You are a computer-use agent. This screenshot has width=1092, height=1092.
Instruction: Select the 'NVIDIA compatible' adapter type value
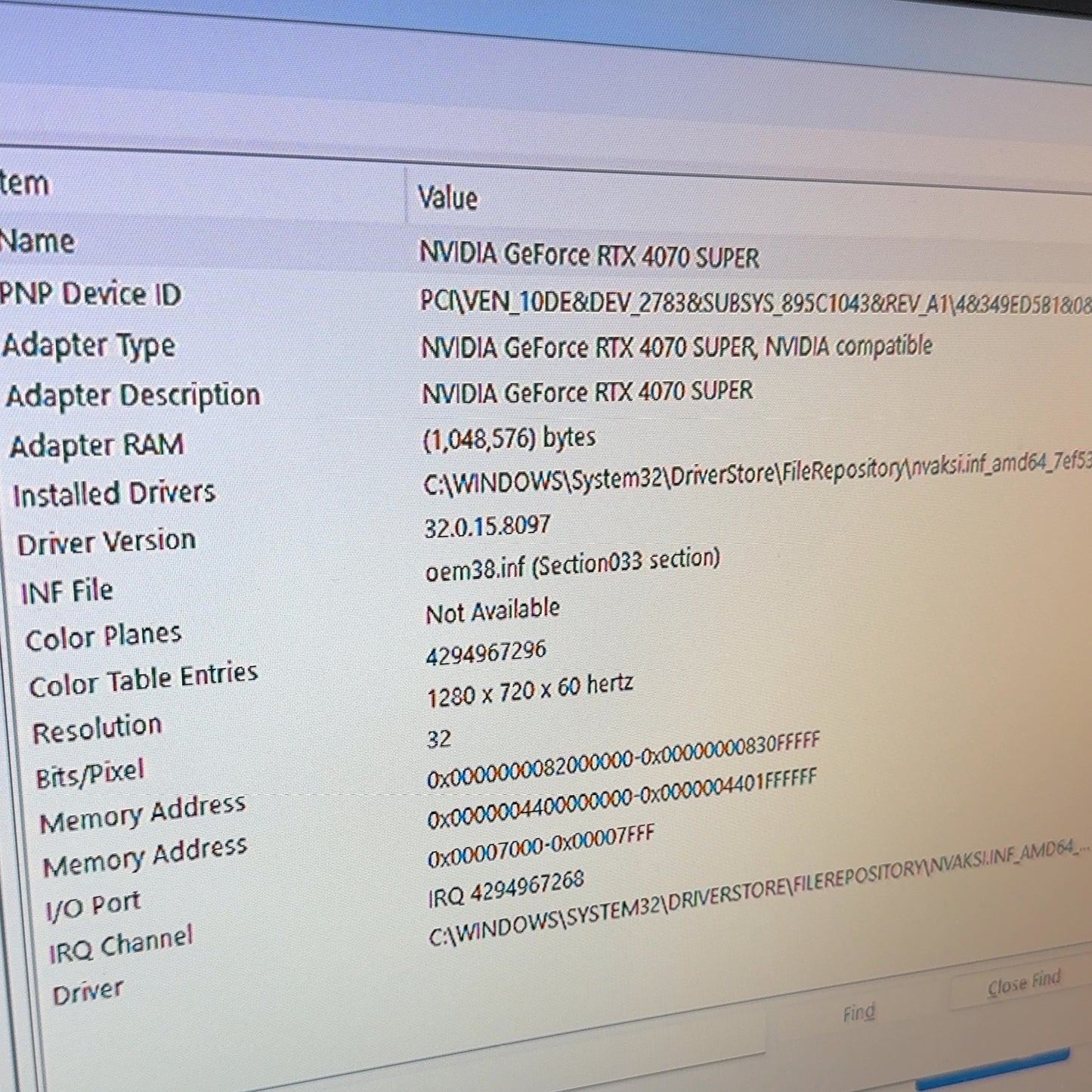(x=676, y=347)
